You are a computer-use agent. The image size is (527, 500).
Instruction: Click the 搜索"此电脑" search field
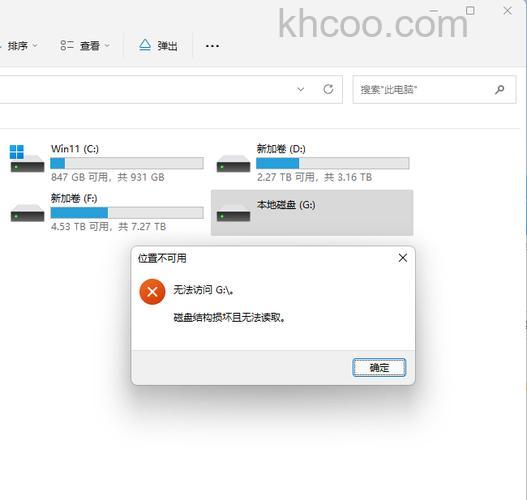point(434,89)
